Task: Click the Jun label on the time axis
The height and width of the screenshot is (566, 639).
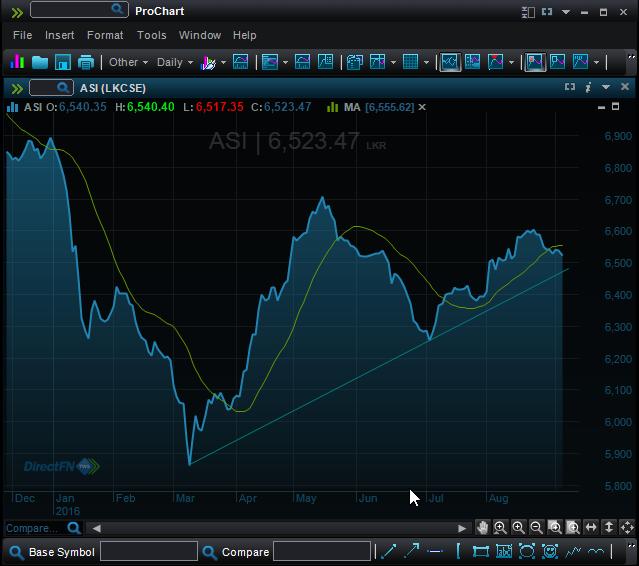Action: pyautogui.click(x=368, y=498)
